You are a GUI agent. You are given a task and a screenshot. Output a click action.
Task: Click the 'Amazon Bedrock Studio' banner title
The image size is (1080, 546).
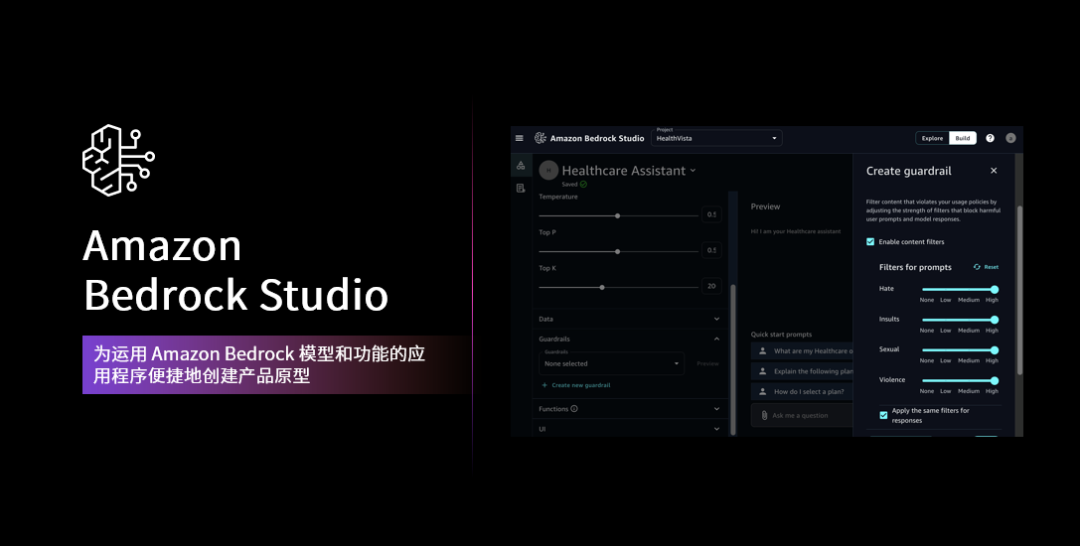(236, 271)
